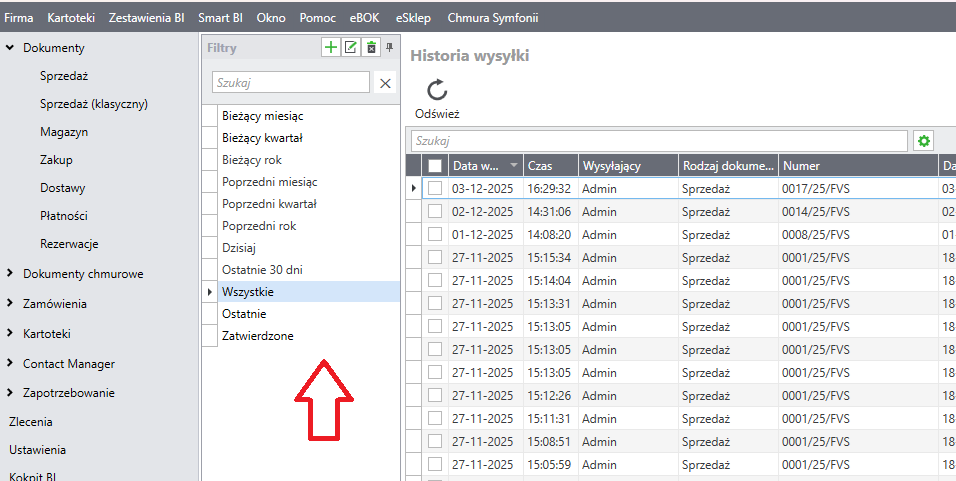This screenshot has height=481, width=956.
Task: Collapse the Dokumenty tree section
Action: click(10, 48)
